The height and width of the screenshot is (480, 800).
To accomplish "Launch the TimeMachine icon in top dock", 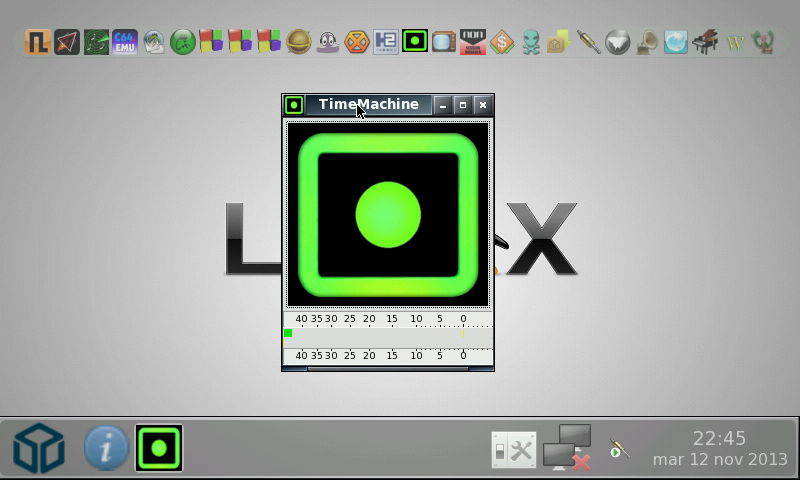I will point(415,42).
